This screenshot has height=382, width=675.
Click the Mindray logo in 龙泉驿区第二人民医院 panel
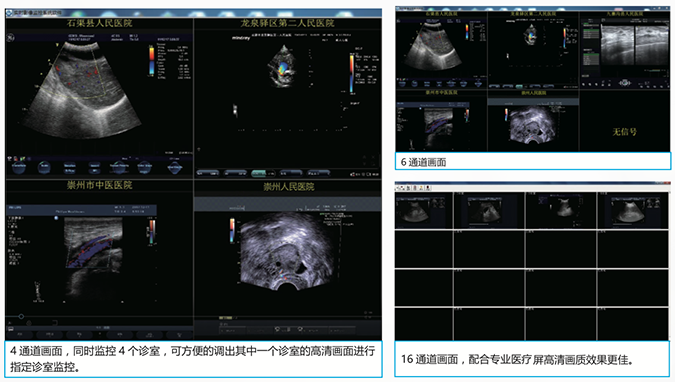[x=241, y=38]
